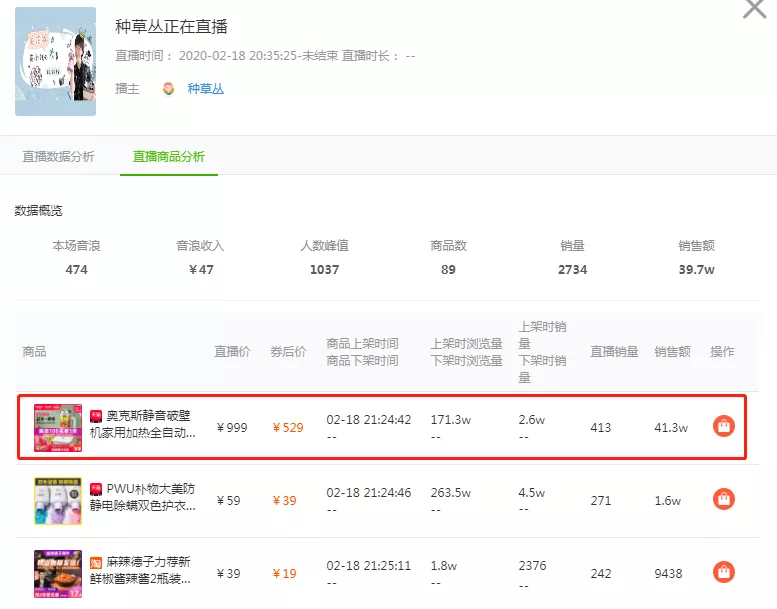
Task: Open the PWU朴物大美 product thumbnail
Action: coord(58,500)
